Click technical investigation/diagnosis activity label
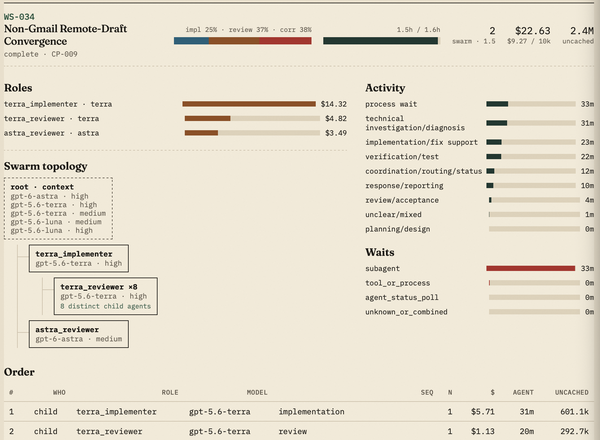 (415, 123)
